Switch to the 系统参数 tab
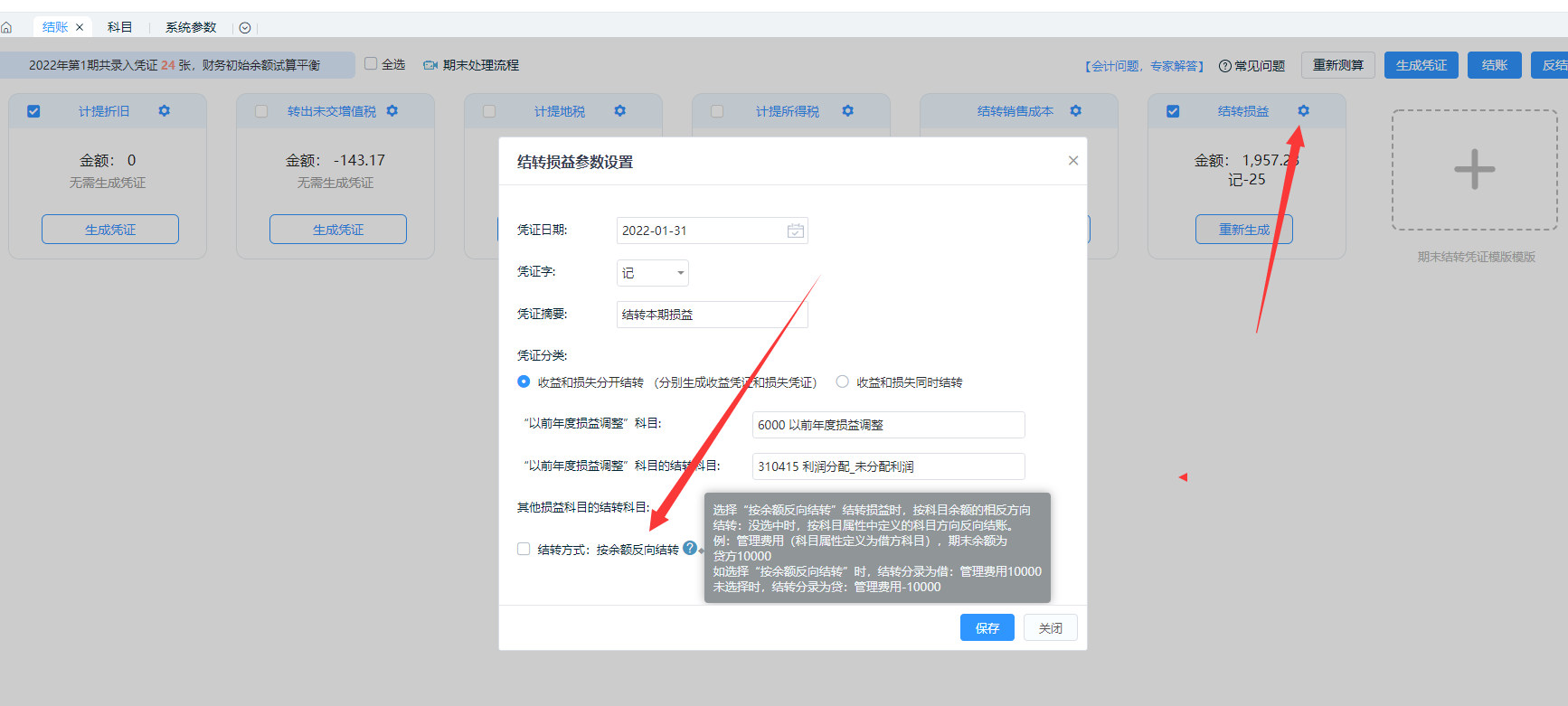This screenshot has width=1568, height=706. 191,27
